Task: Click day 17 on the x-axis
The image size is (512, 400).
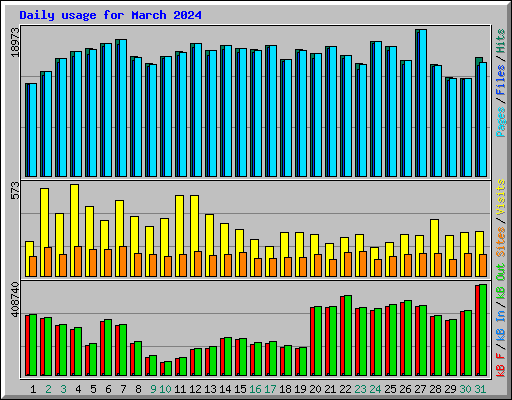Action: coord(270,389)
